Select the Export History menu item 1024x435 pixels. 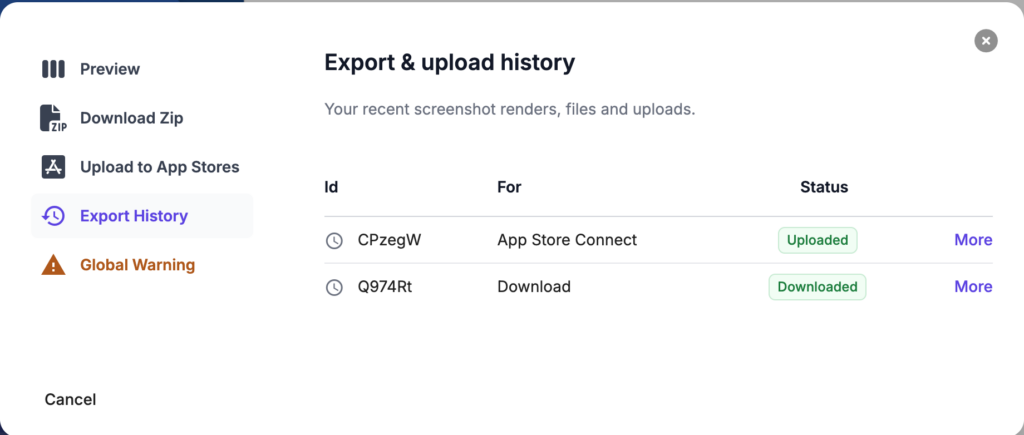pyautogui.click(x=134, y=216)
